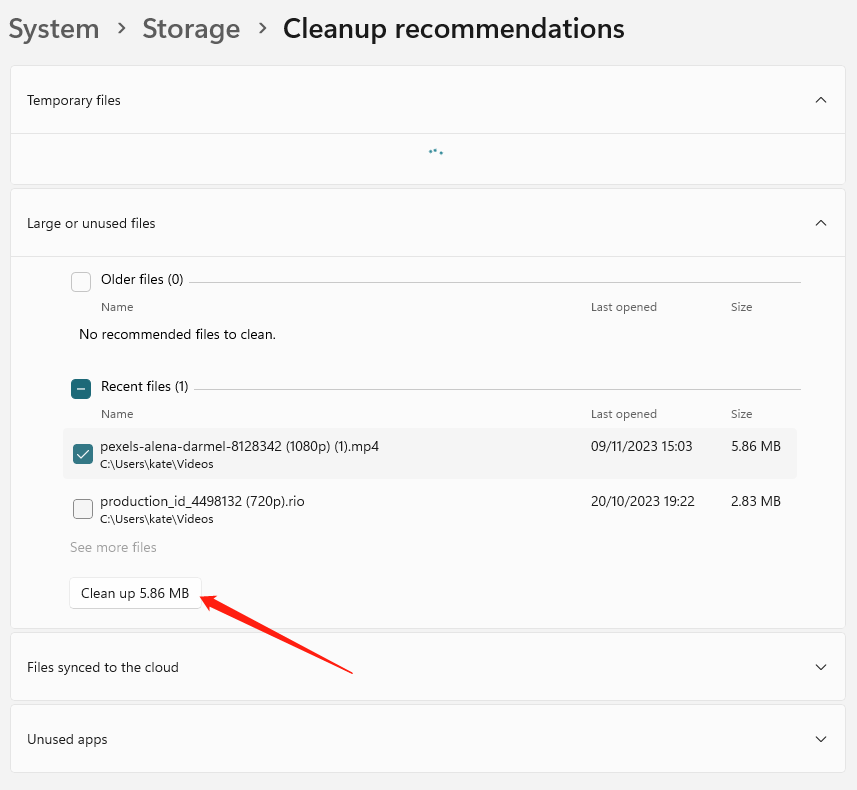Expand Files synced to the cloud chevron

[x=820, y=667]
